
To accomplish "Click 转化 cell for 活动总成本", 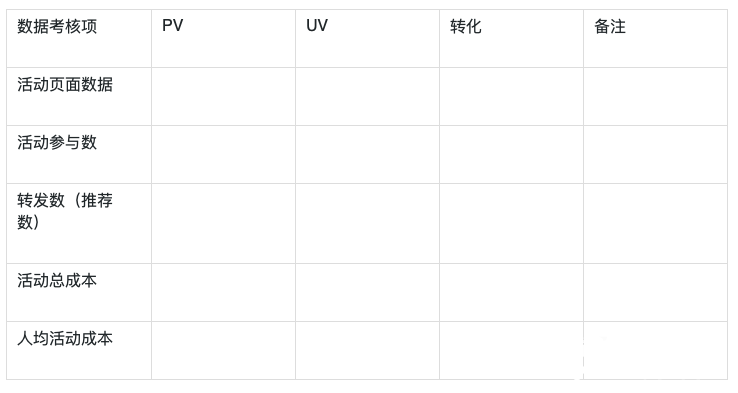I will [x=512, y=293].
